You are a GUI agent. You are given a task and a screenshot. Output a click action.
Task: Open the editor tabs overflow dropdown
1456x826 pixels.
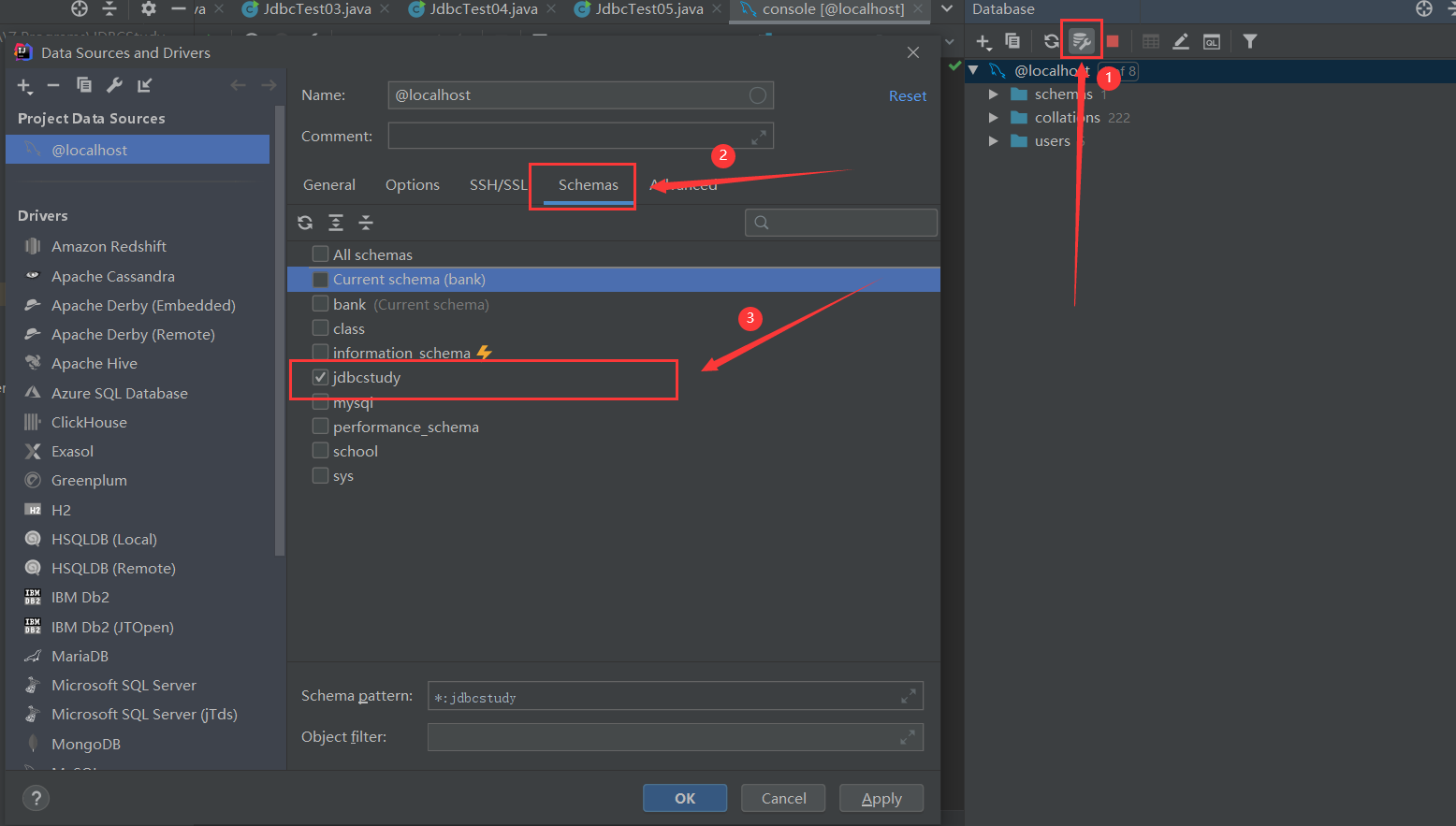(x=947, y=9)
